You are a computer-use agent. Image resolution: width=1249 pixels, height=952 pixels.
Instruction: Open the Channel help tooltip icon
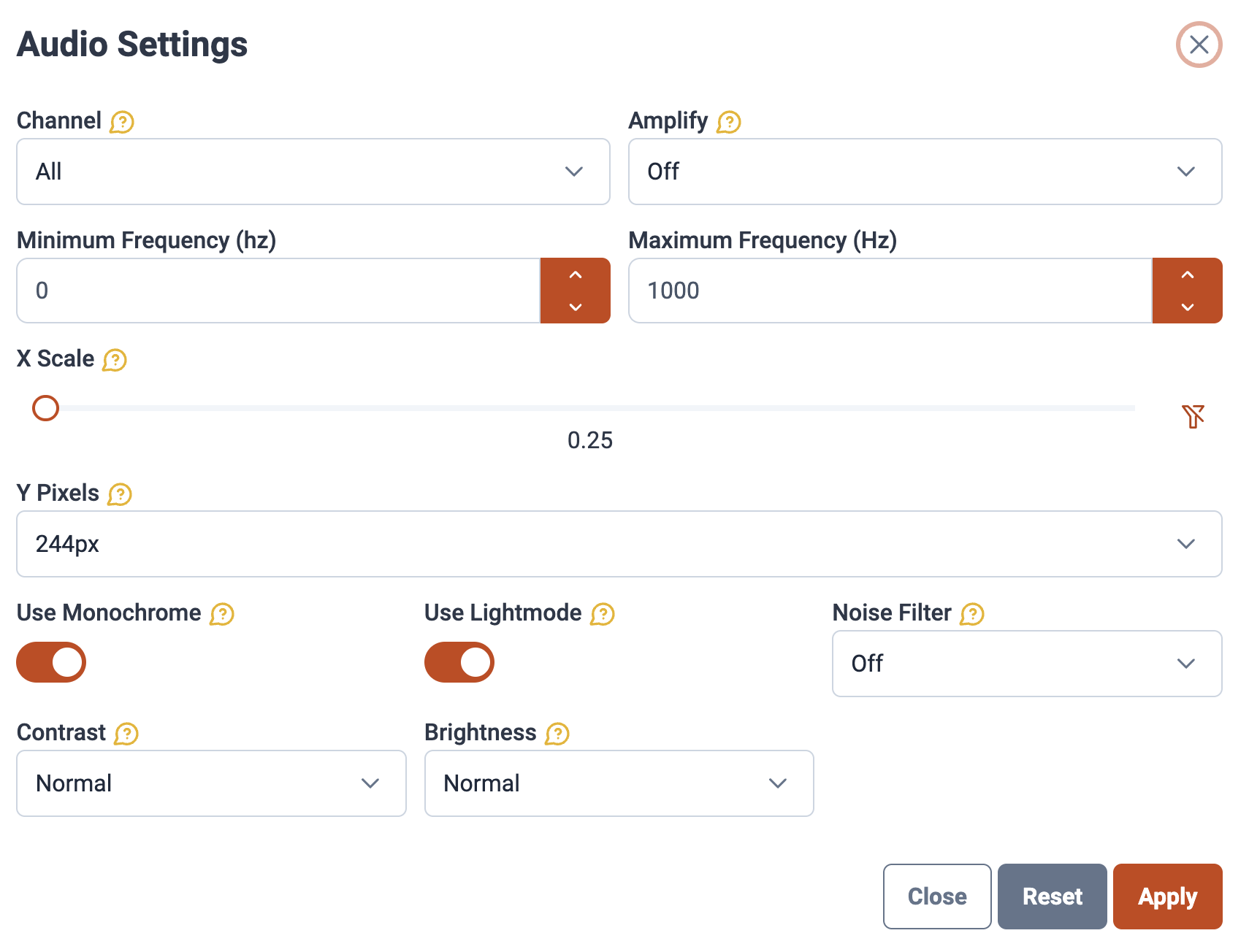point(121,122)
